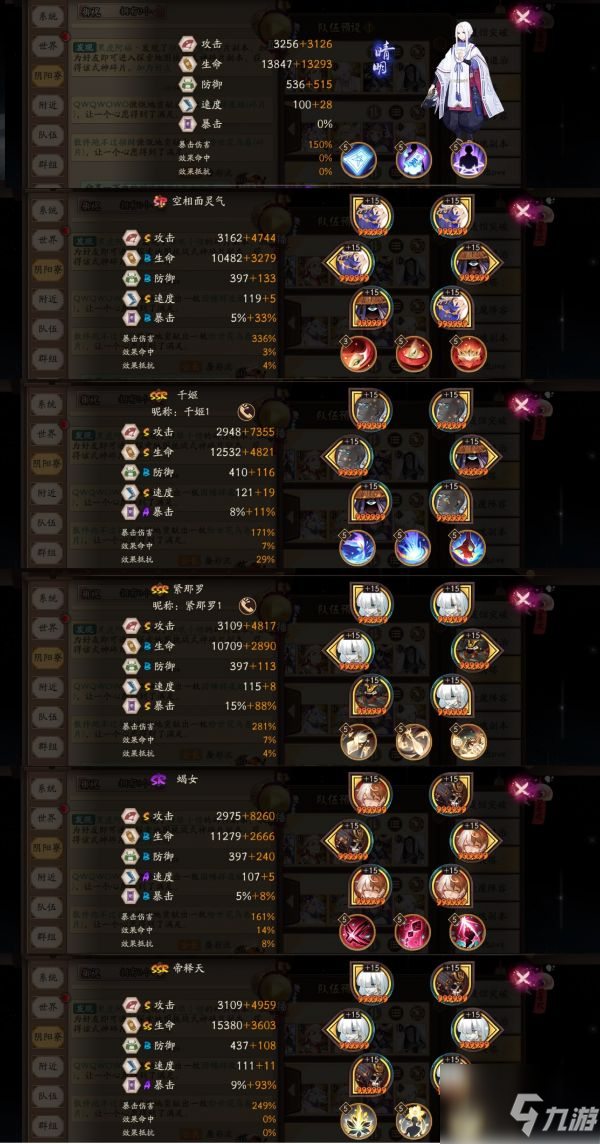This screenshot has width=600, height=1144.
Task: Close the 晴明 stats panel with pink X
Action: pyautogui.click(x=523, y=17)
